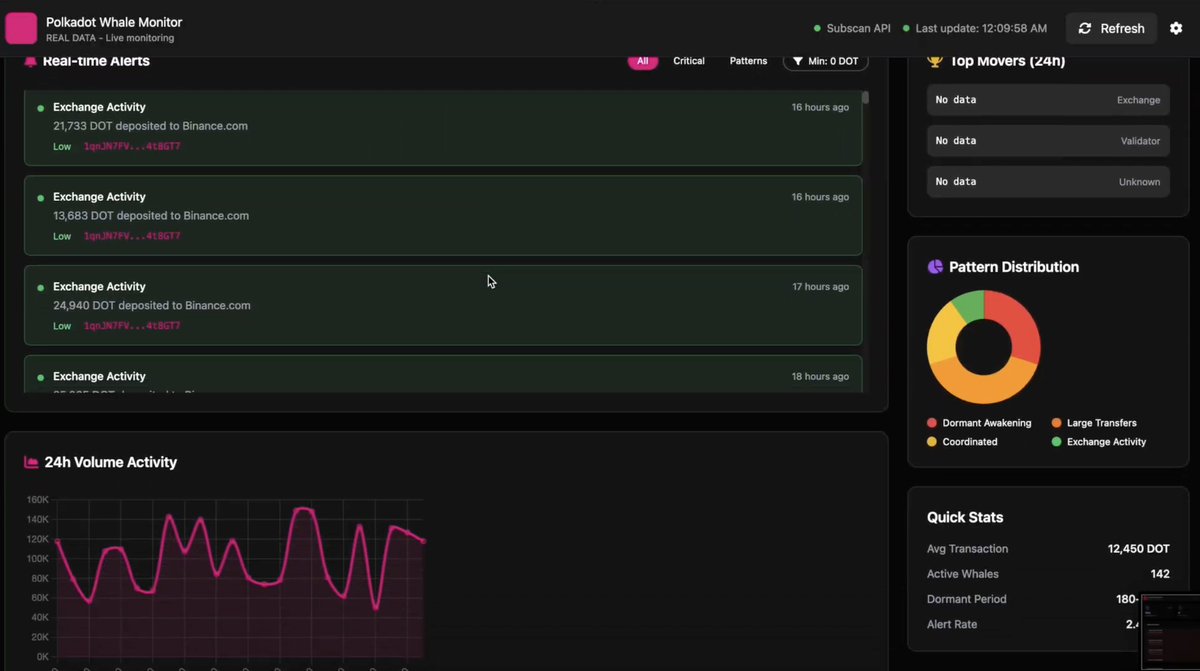Toggle the Coordinated legend entry
The height and width of the screenshot is (671, 1200).
click(962, 442)
